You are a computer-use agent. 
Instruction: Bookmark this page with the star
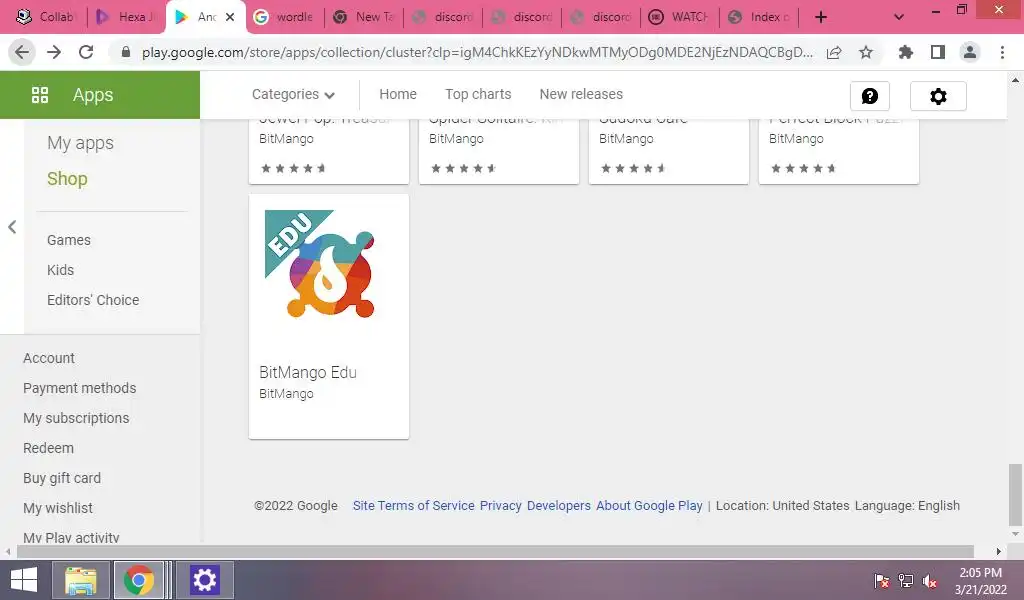coord(866,52)
